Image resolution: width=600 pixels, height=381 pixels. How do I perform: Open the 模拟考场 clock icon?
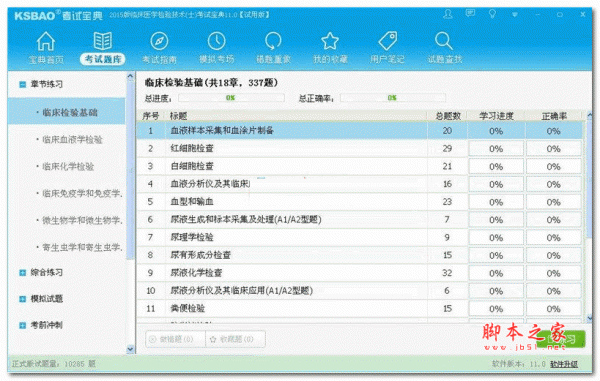pos(217,41)
